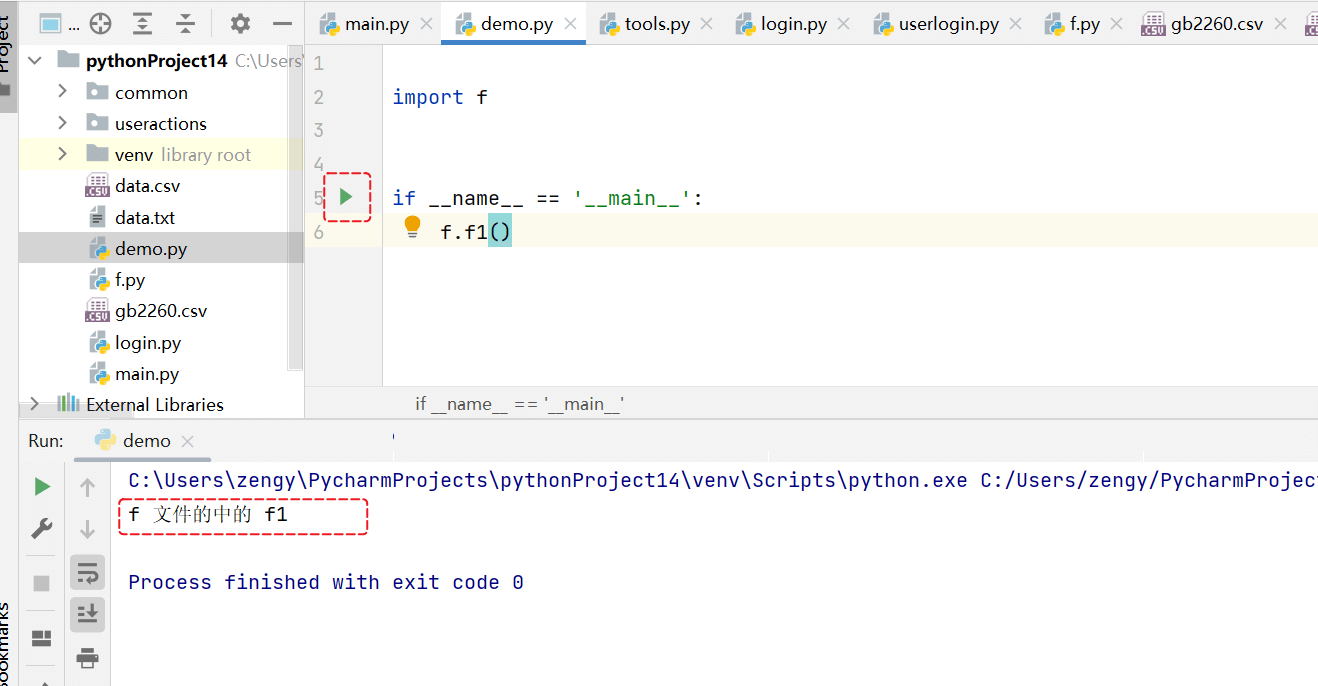Click line number 2 in the gutter
1318x686 pixels.
pos(319,97)
